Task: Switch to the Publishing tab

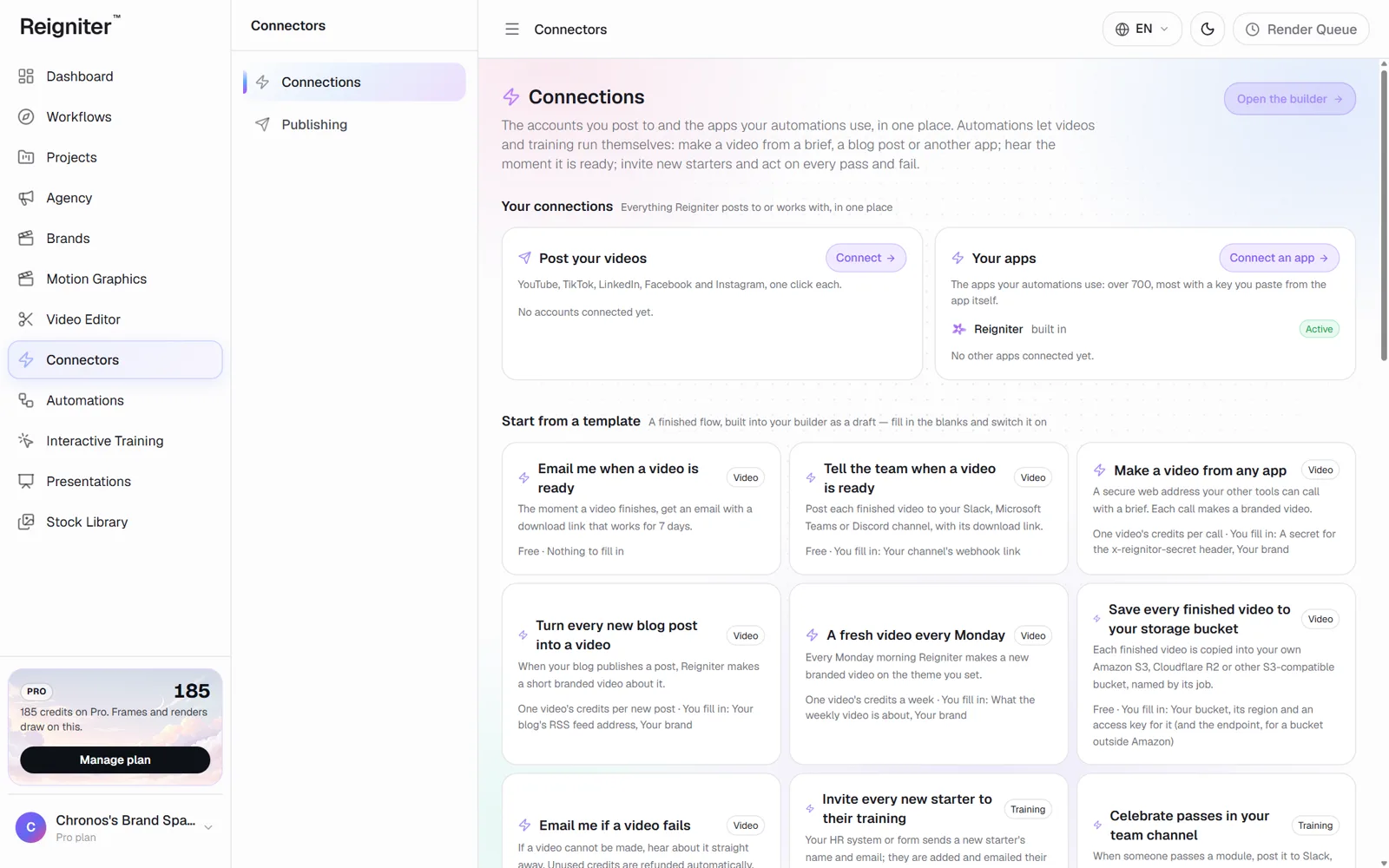Action: coord(354,125)
